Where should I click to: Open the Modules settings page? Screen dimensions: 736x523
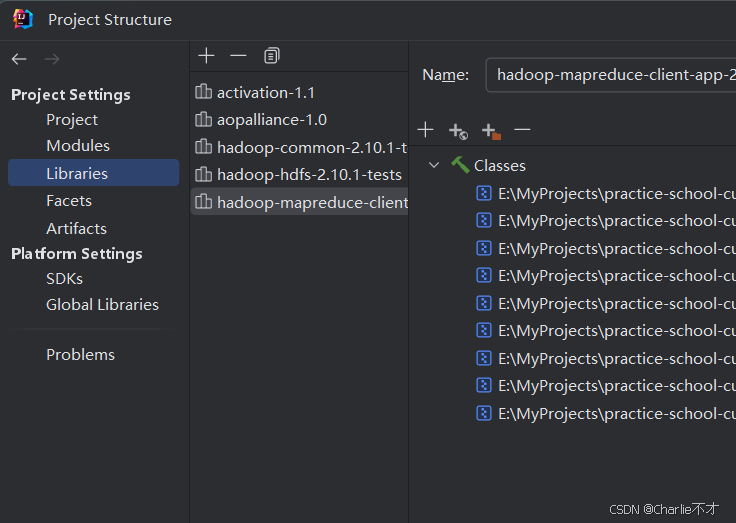tap(78, 146)
